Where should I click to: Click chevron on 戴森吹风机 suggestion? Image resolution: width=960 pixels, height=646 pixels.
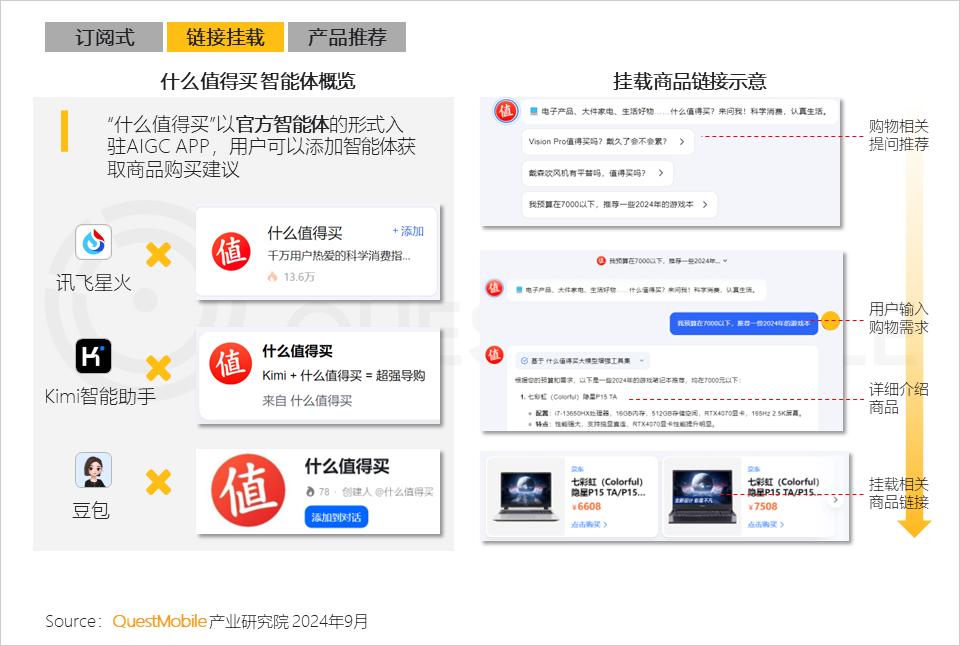coord(661,173)
